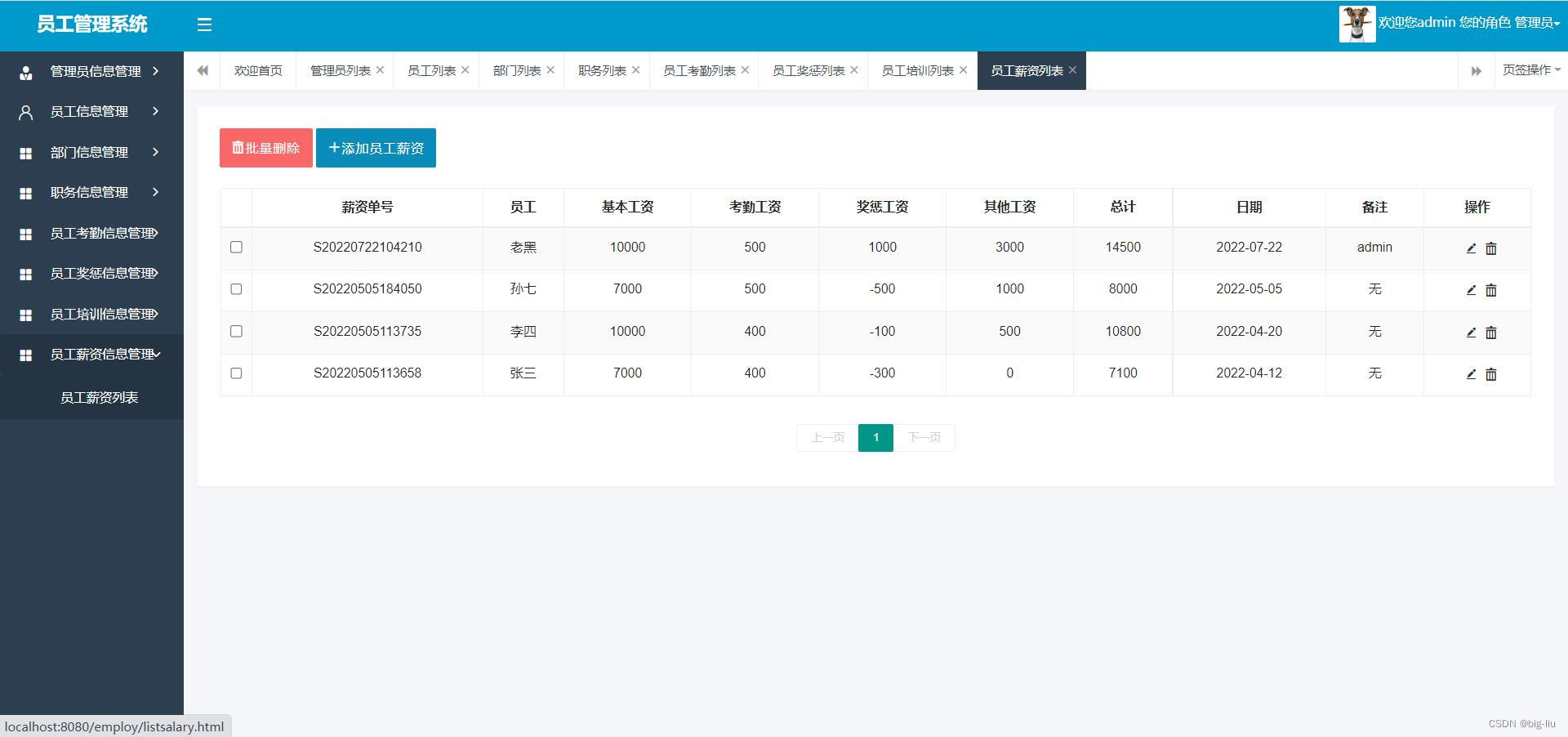
Task: Click edit pencil icon for 老黑's salary row
Action: click(x=1471, y=248)
